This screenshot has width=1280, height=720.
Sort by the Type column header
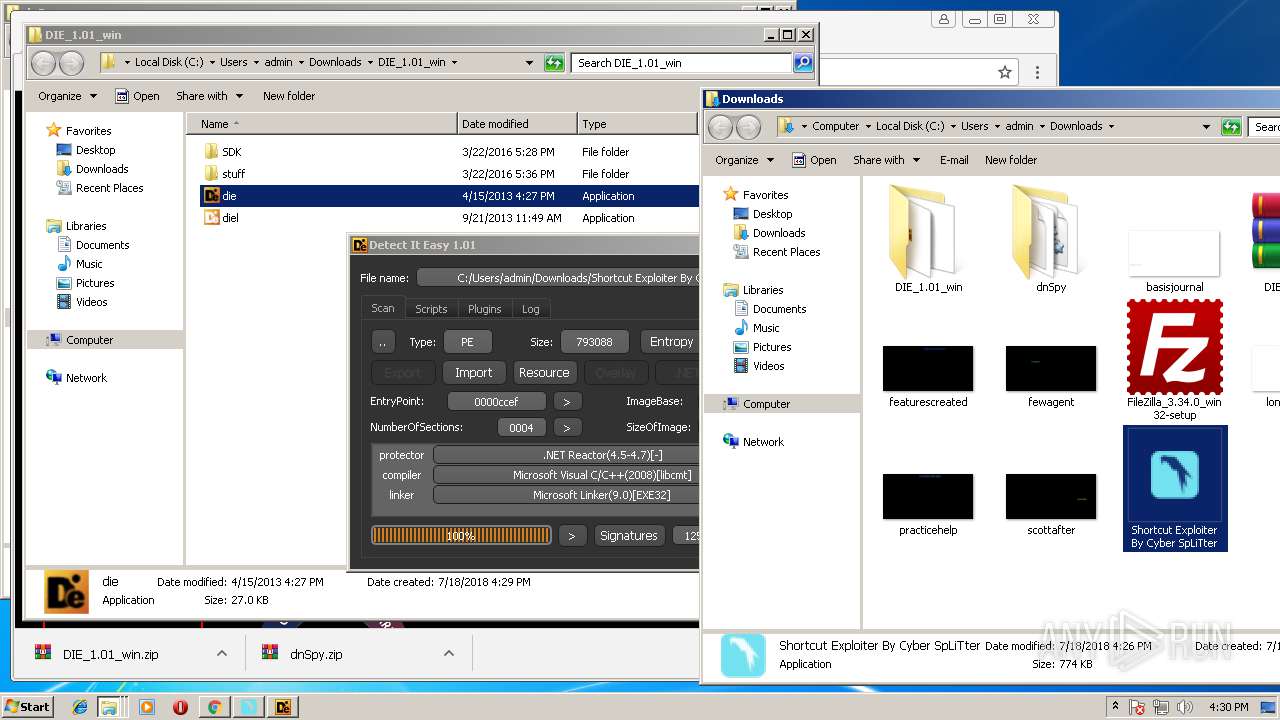pyautogui.click(x=637, y=124)
